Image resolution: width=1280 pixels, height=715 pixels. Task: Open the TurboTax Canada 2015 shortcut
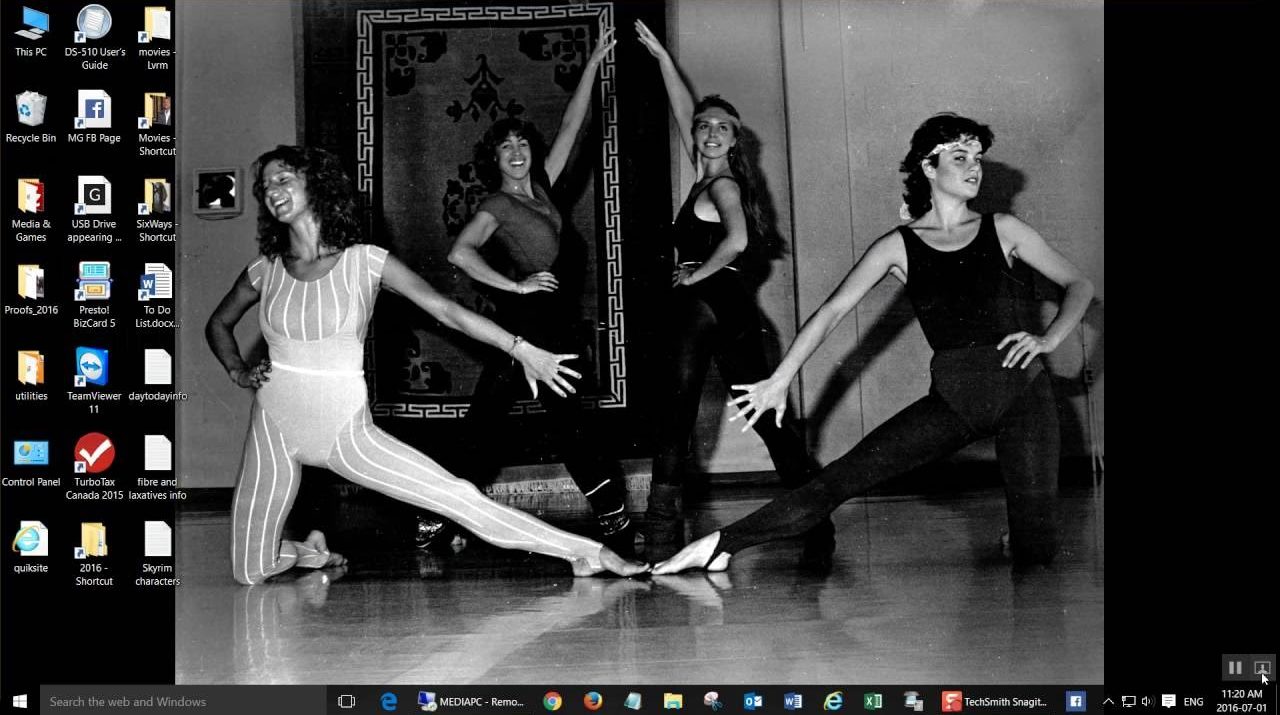94,455
